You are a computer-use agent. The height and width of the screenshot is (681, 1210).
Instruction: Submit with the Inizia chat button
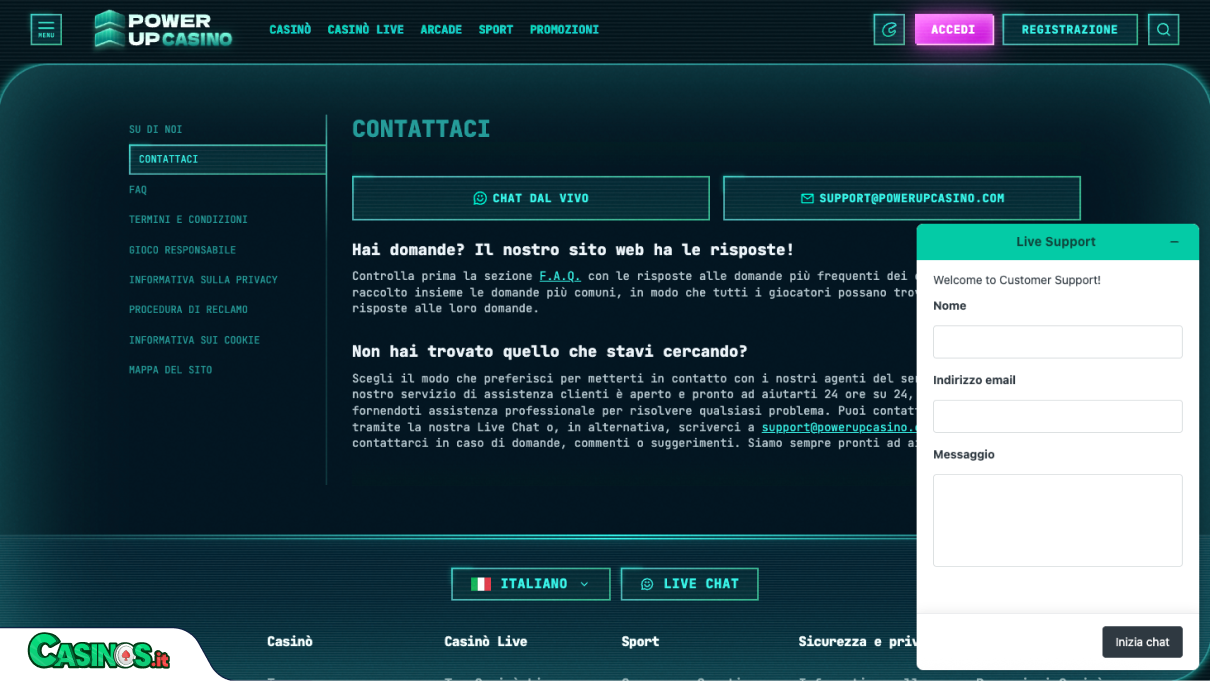pyautogui.click(x=1142, y=642)
